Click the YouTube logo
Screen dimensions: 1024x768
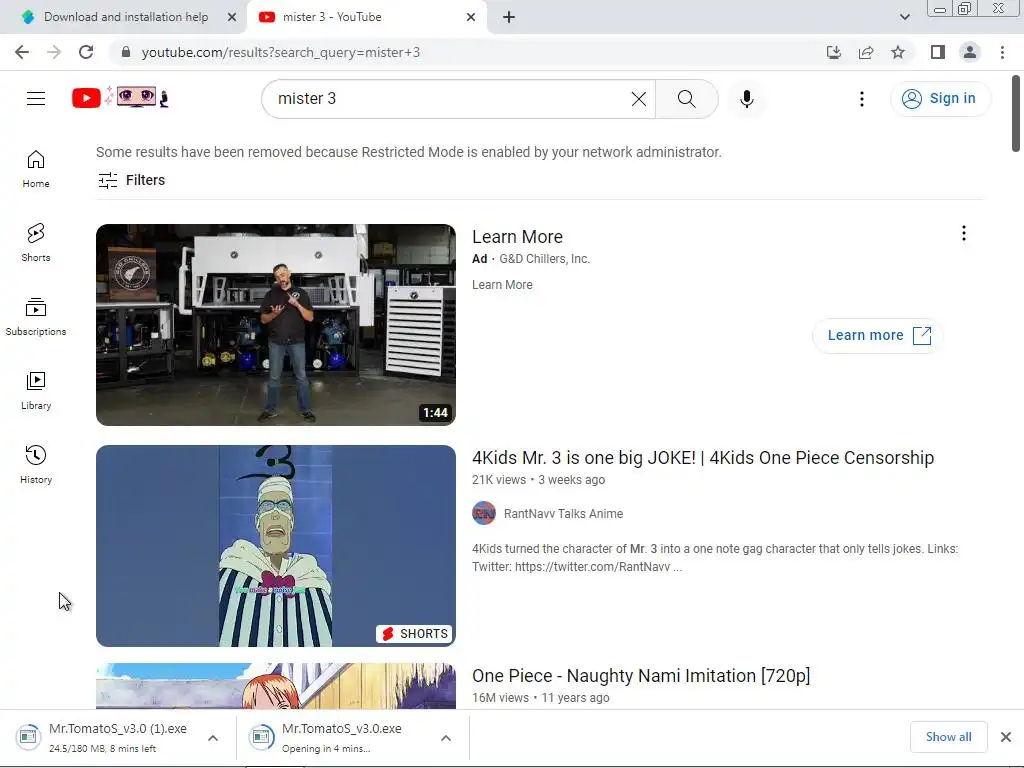[x=120, y=98]
